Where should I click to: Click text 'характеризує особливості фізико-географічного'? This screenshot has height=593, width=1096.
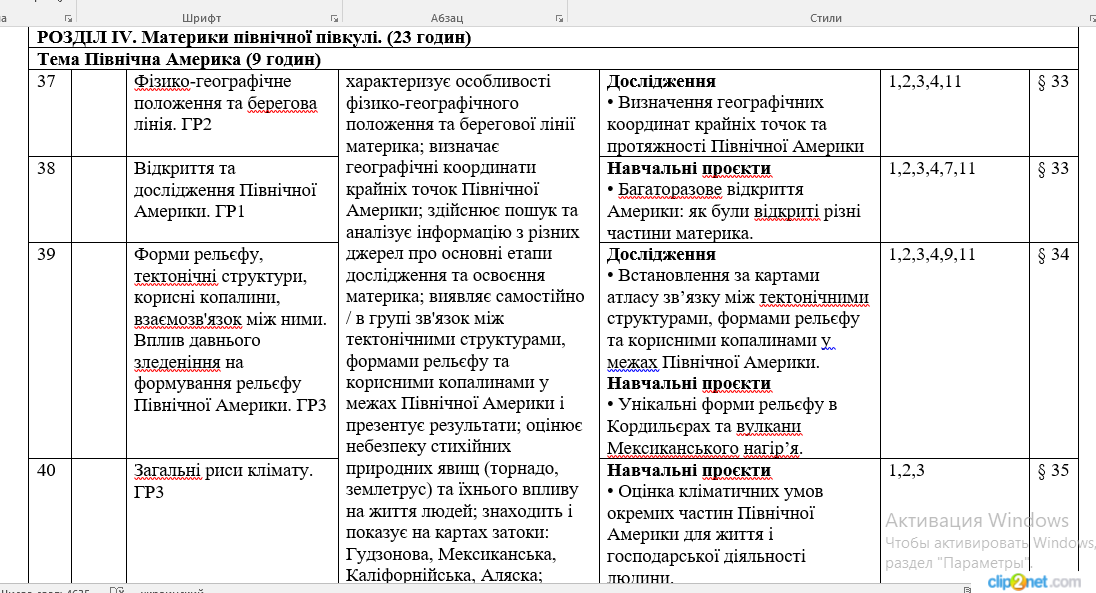point(448,92)
